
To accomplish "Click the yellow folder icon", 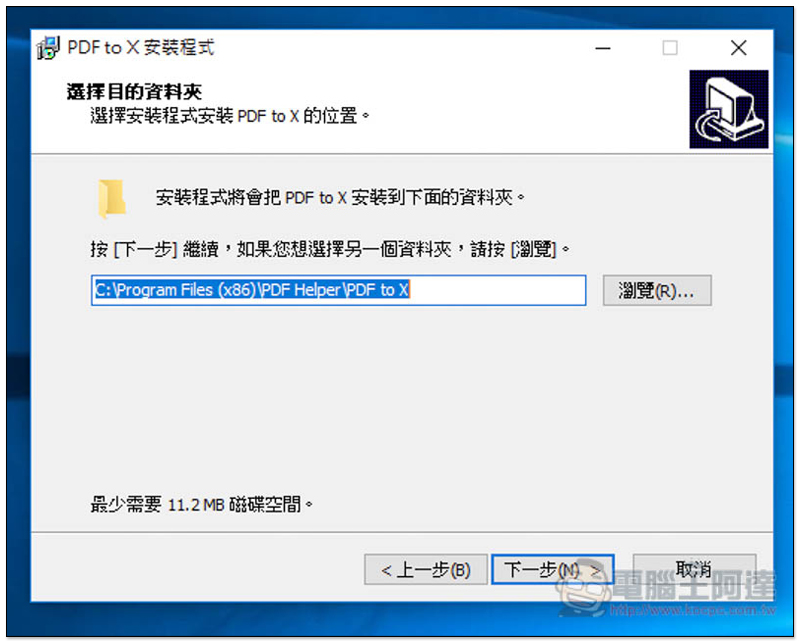I will tap(111, 198).
